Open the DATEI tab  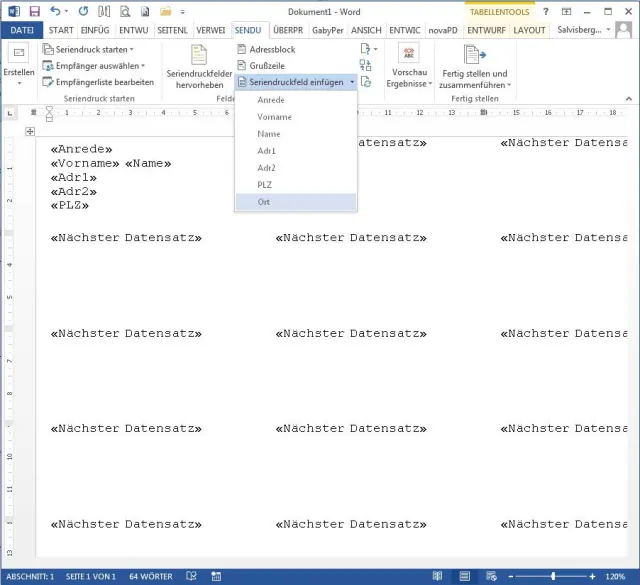click(22, 30)
